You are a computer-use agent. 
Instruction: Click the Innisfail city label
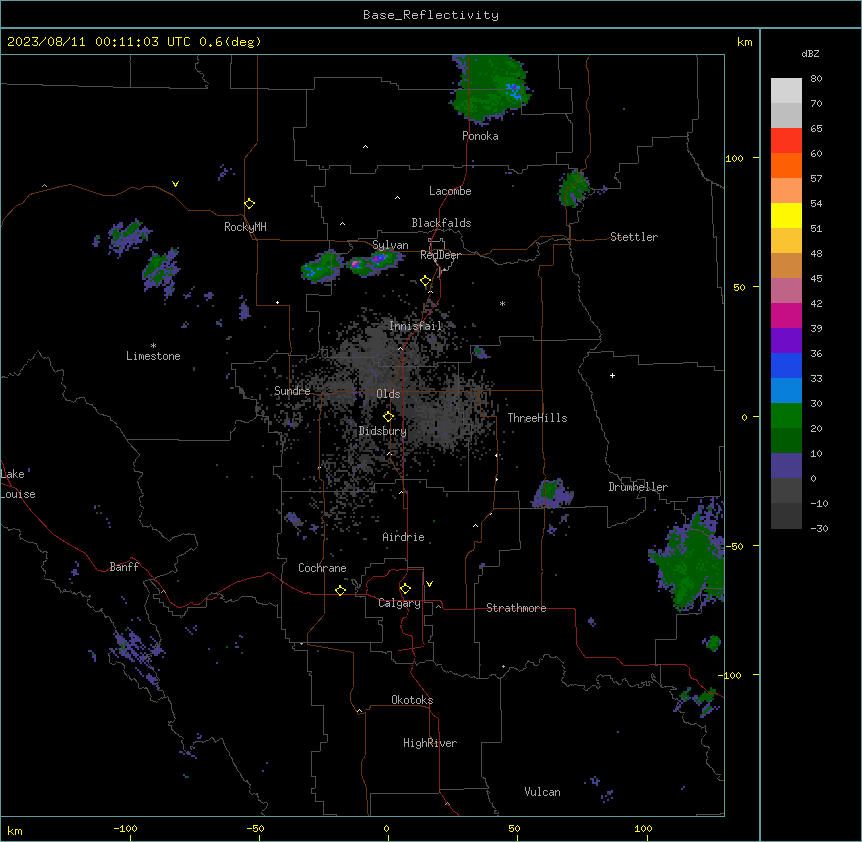(x=416, y=326)
